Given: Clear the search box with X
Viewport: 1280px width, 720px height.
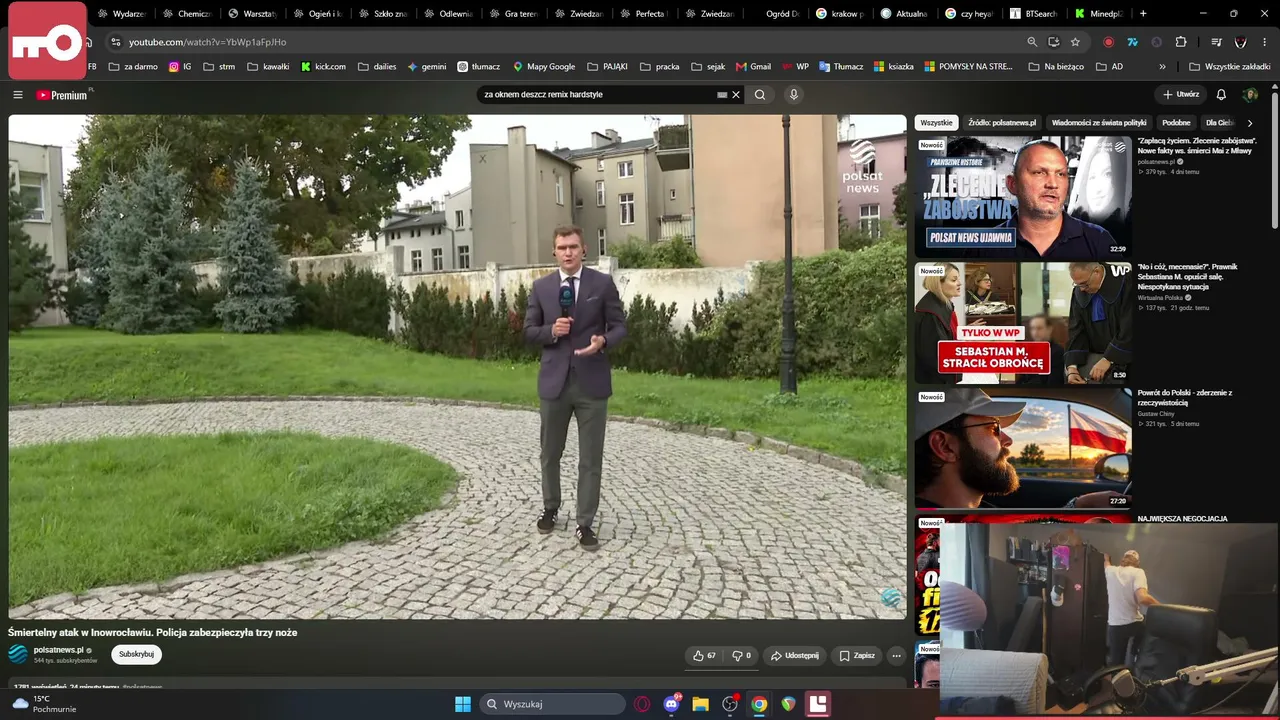Looking at the screenshot, I should click(x=736, y=95).
